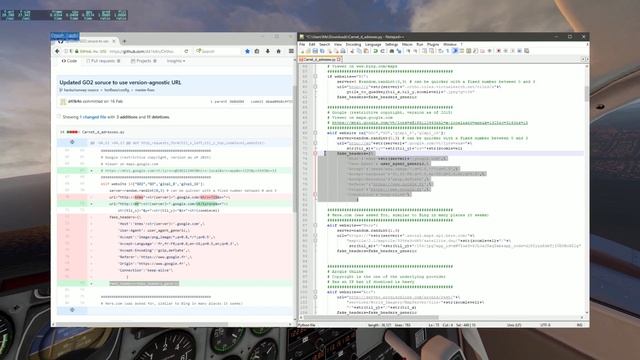Open the Firefox downloads arrow icon
The width and height of the screenshot is (640, 360).
pos(268,51)
